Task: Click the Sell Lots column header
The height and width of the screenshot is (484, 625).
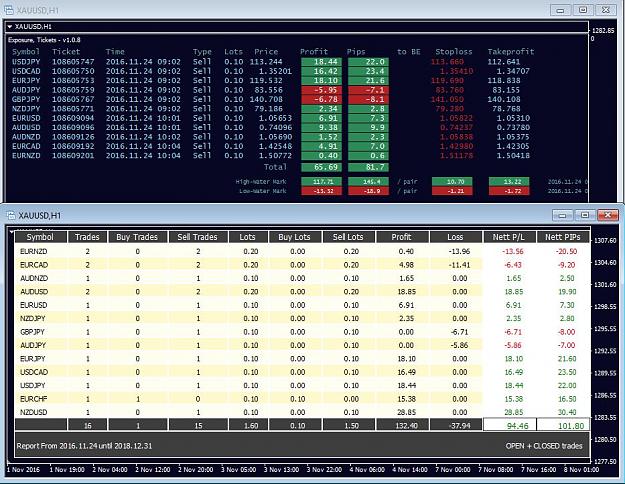Action: 348,237
